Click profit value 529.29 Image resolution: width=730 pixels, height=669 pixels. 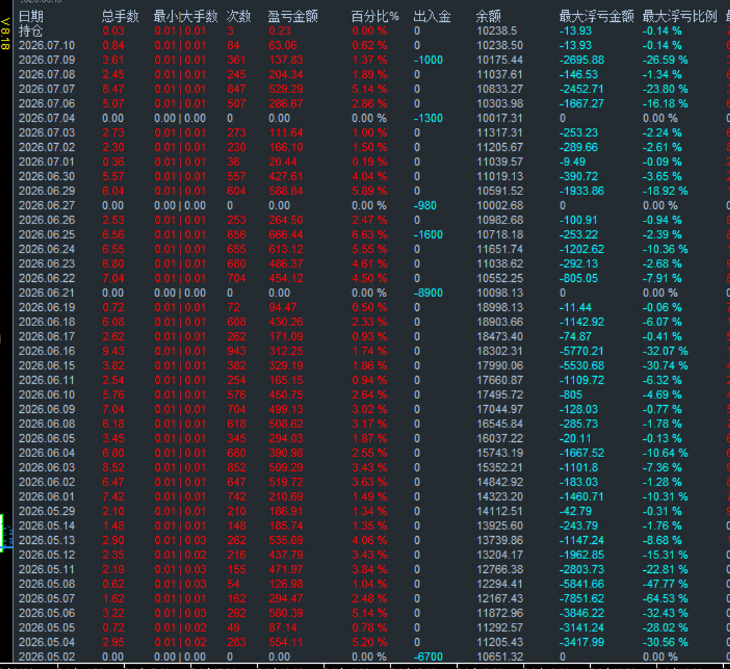click(286, 89)
